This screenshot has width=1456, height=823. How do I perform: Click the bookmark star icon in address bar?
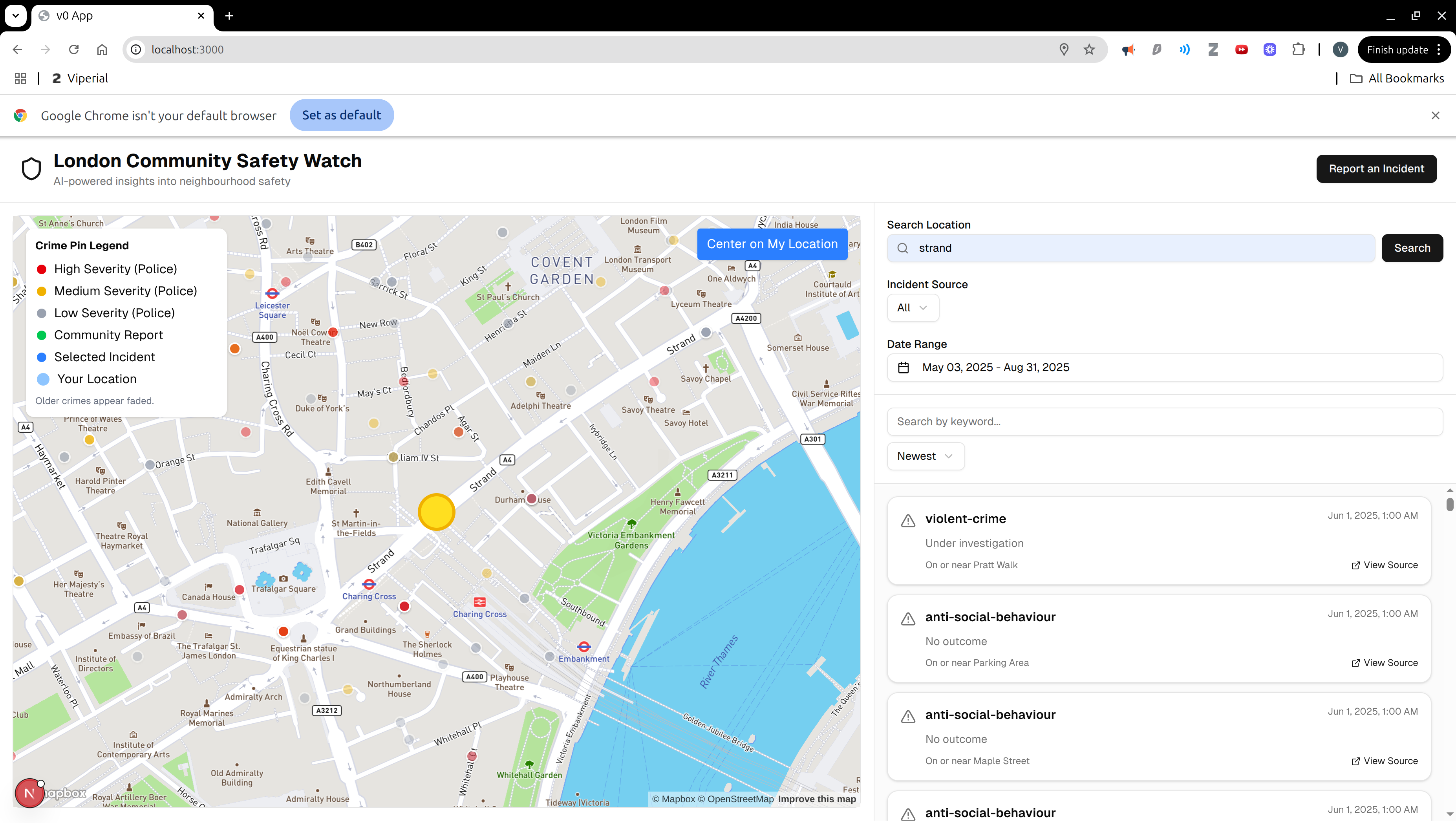click(x=1089, y=50)
